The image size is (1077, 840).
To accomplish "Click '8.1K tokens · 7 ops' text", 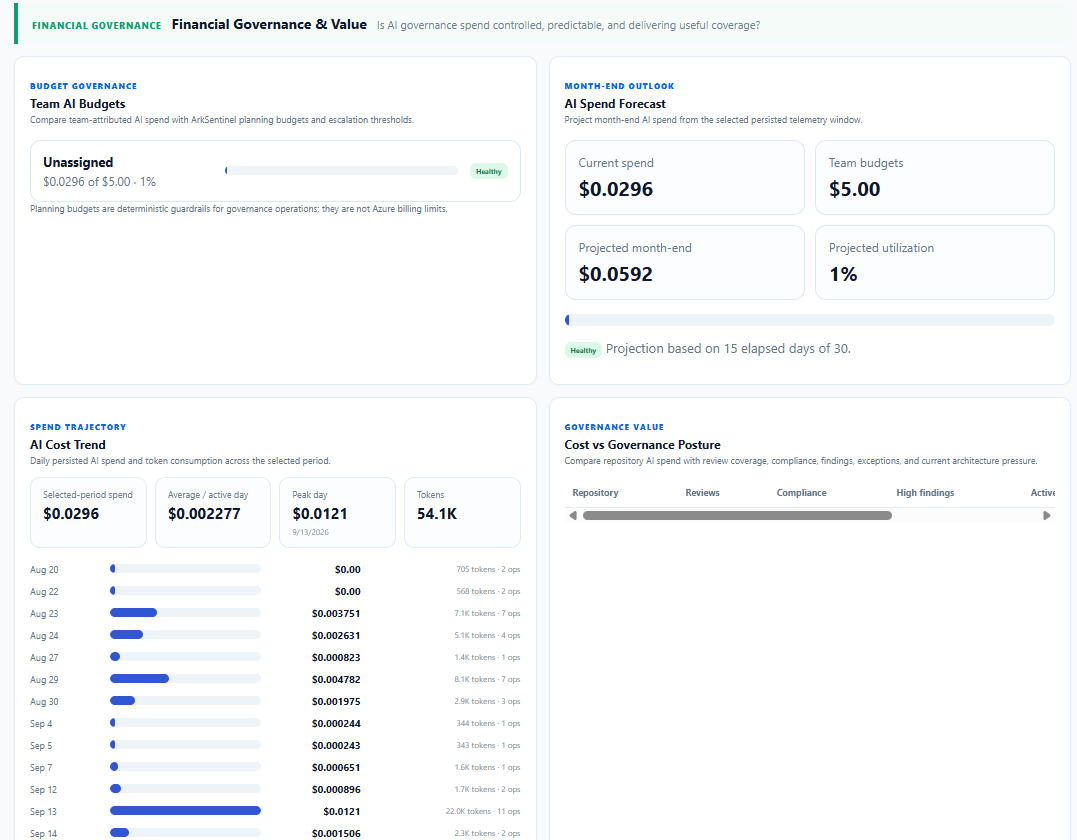I will pyautogui.click(x=487, y=679).
